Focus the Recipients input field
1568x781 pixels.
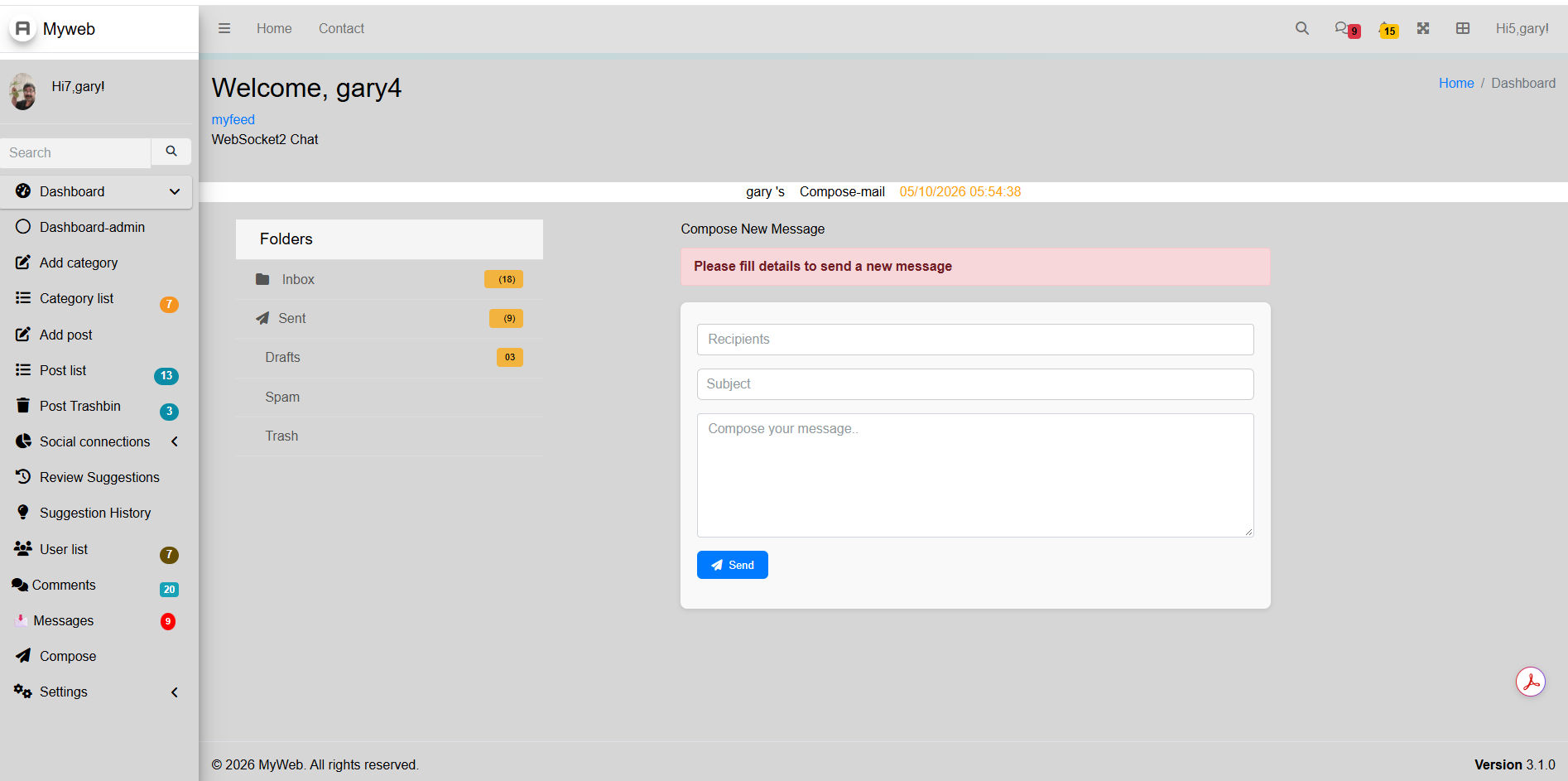975,340
